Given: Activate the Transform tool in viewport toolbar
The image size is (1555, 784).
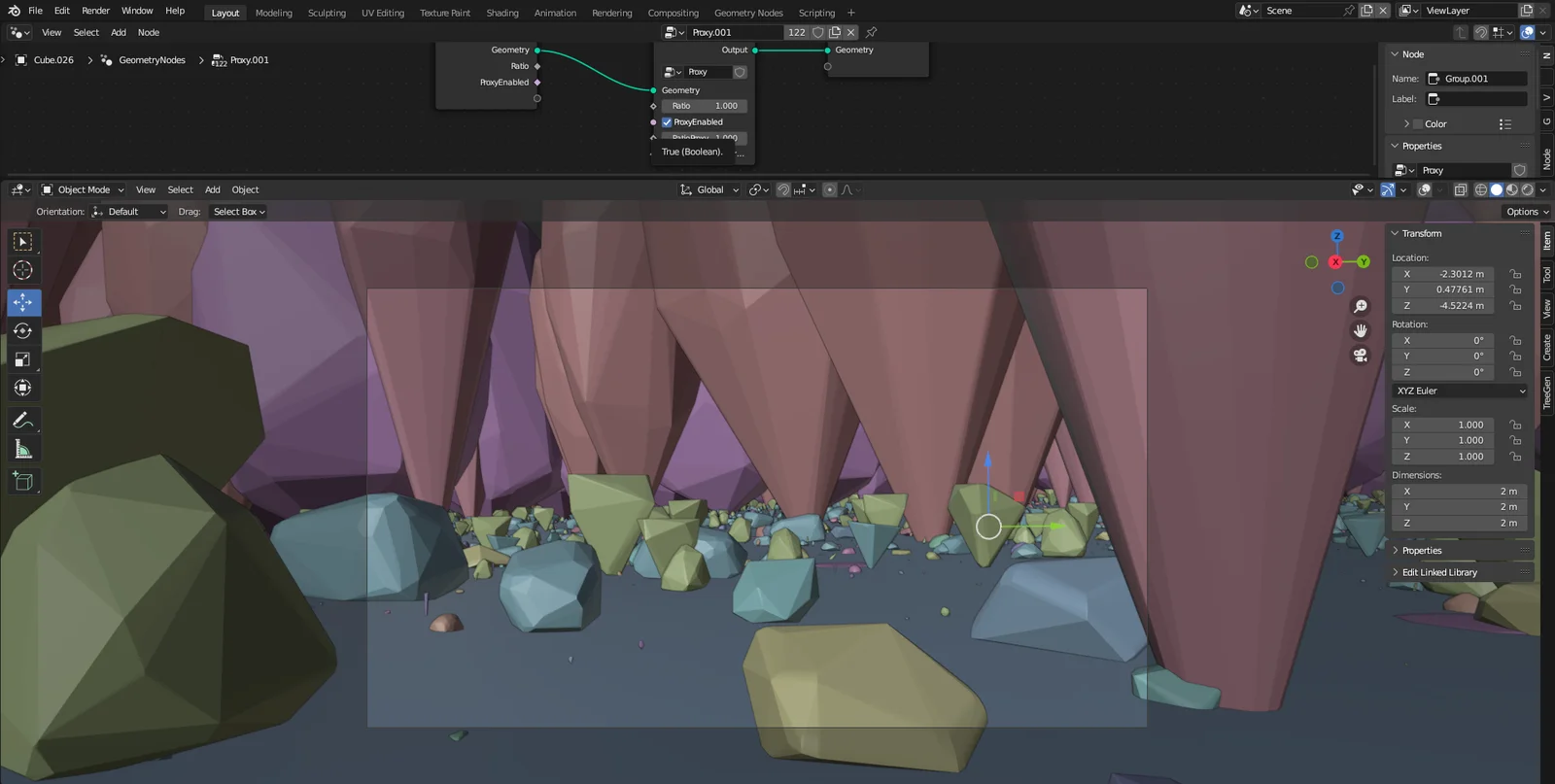Looking at the screenshot, I should (22, 388).
